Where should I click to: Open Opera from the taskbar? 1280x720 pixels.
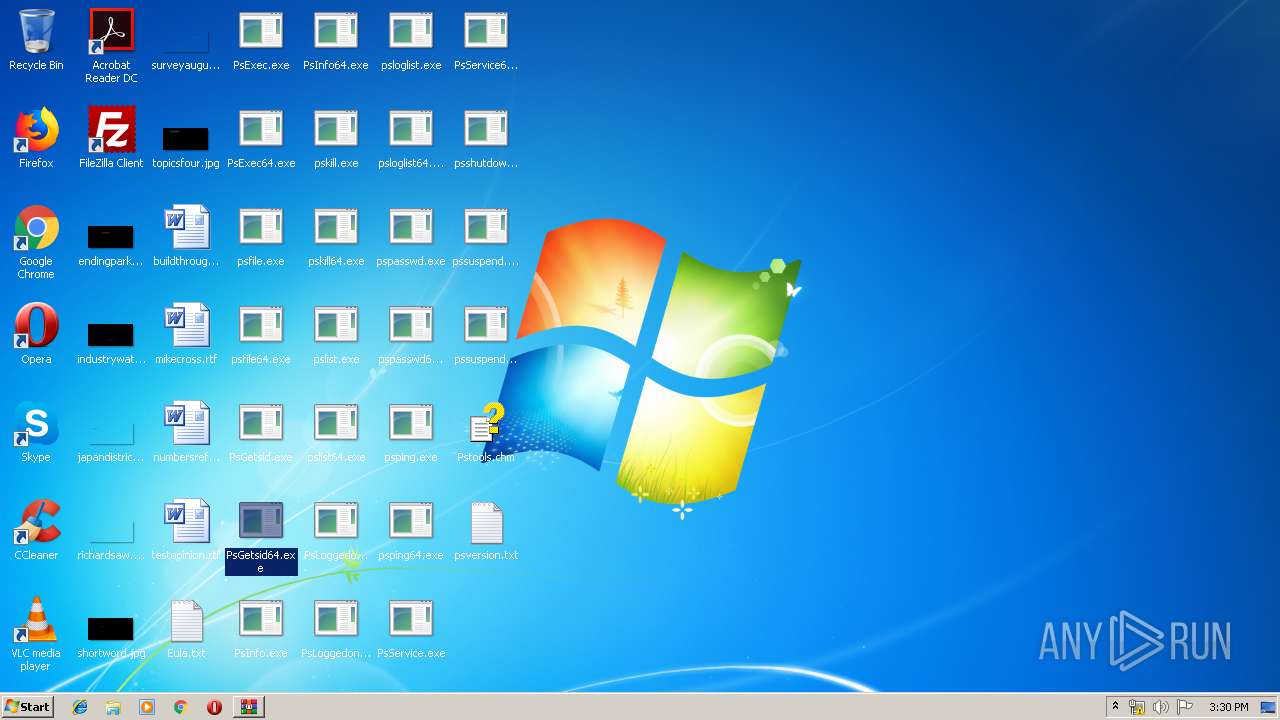point(214,707)
